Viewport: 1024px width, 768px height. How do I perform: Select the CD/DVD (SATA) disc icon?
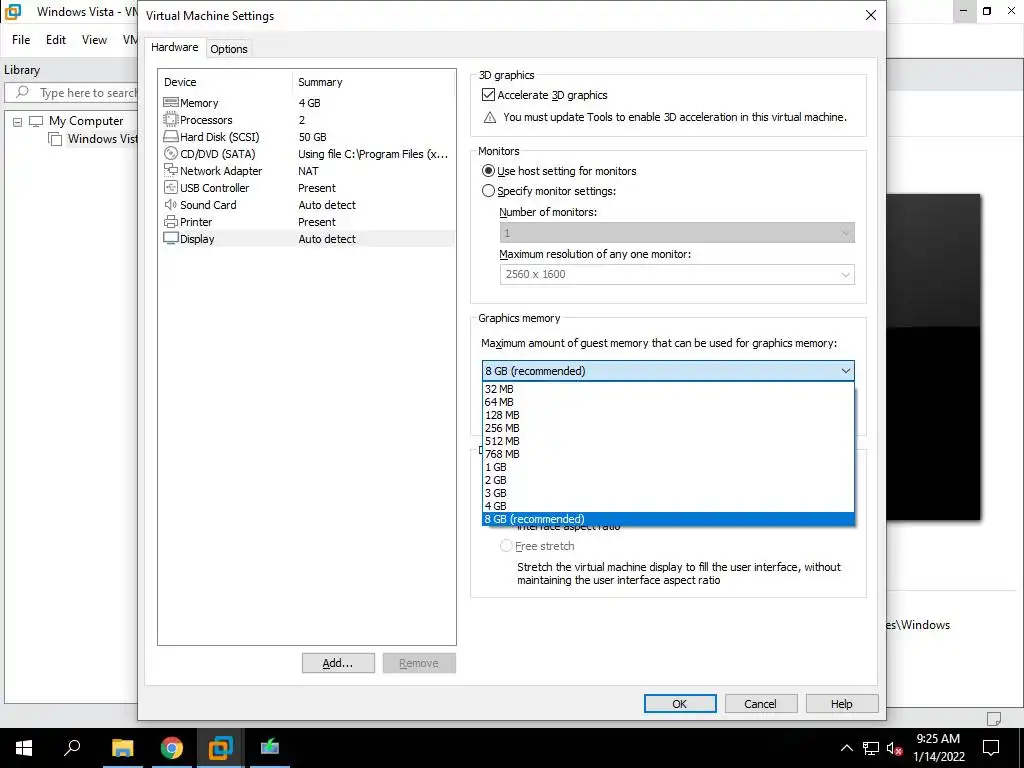click(x=170, y=153)
